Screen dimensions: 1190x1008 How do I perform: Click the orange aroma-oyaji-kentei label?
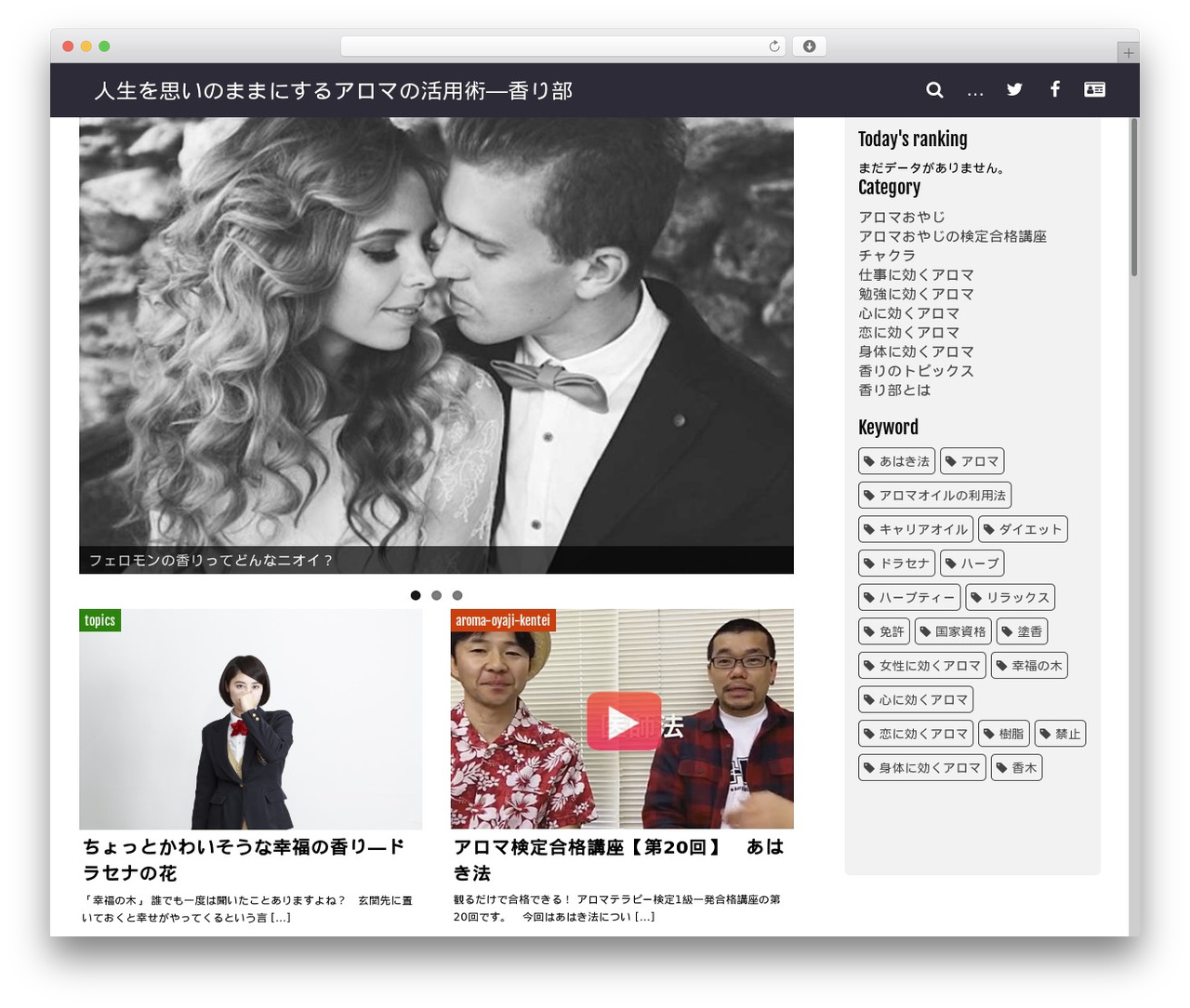[503, 620]
